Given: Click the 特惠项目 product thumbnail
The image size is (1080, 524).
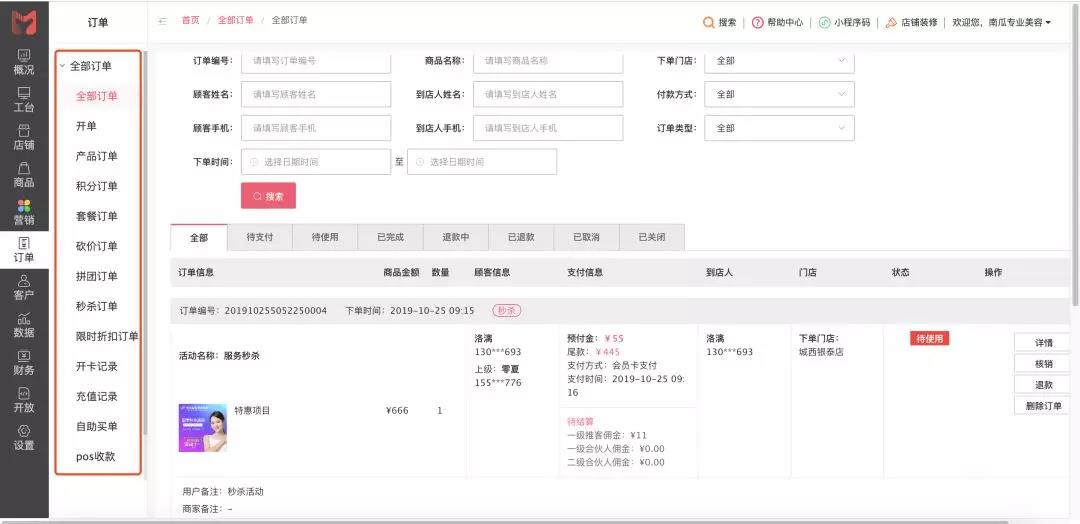Looking at the screenshot, I should point(202,428).
